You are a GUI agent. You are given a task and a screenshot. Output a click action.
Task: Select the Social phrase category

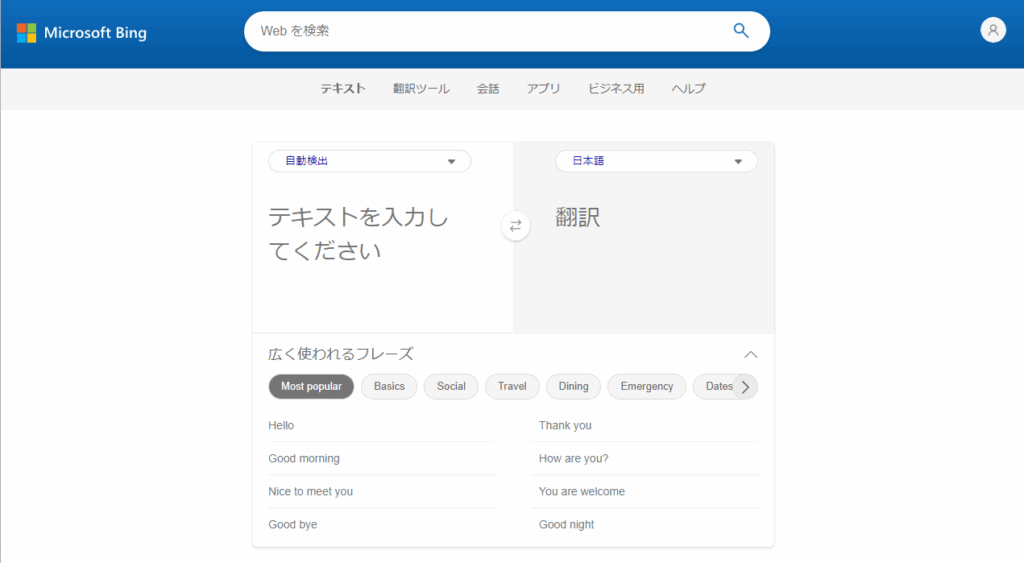point(451,387)
